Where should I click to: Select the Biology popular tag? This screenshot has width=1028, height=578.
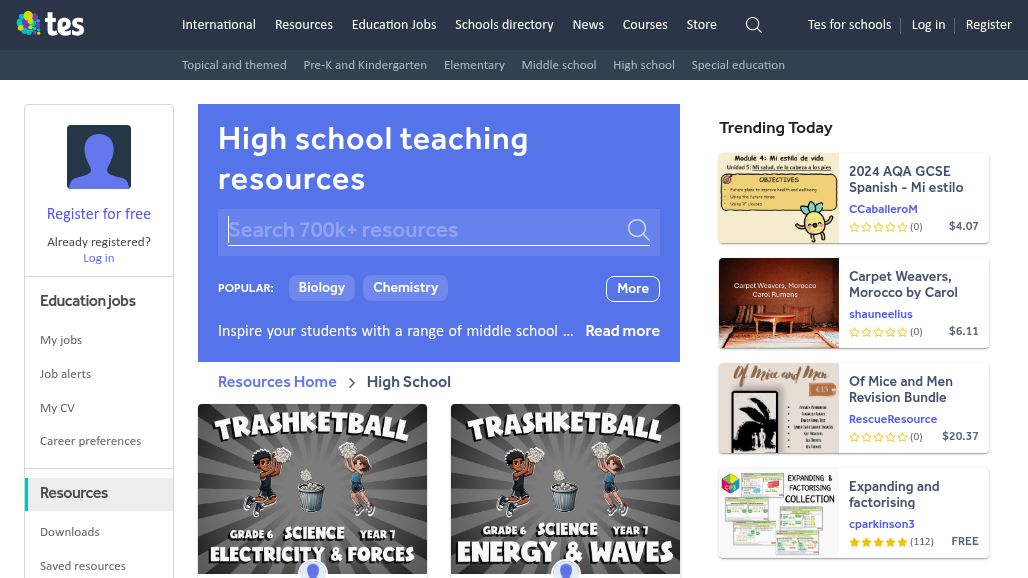point(321,288)
